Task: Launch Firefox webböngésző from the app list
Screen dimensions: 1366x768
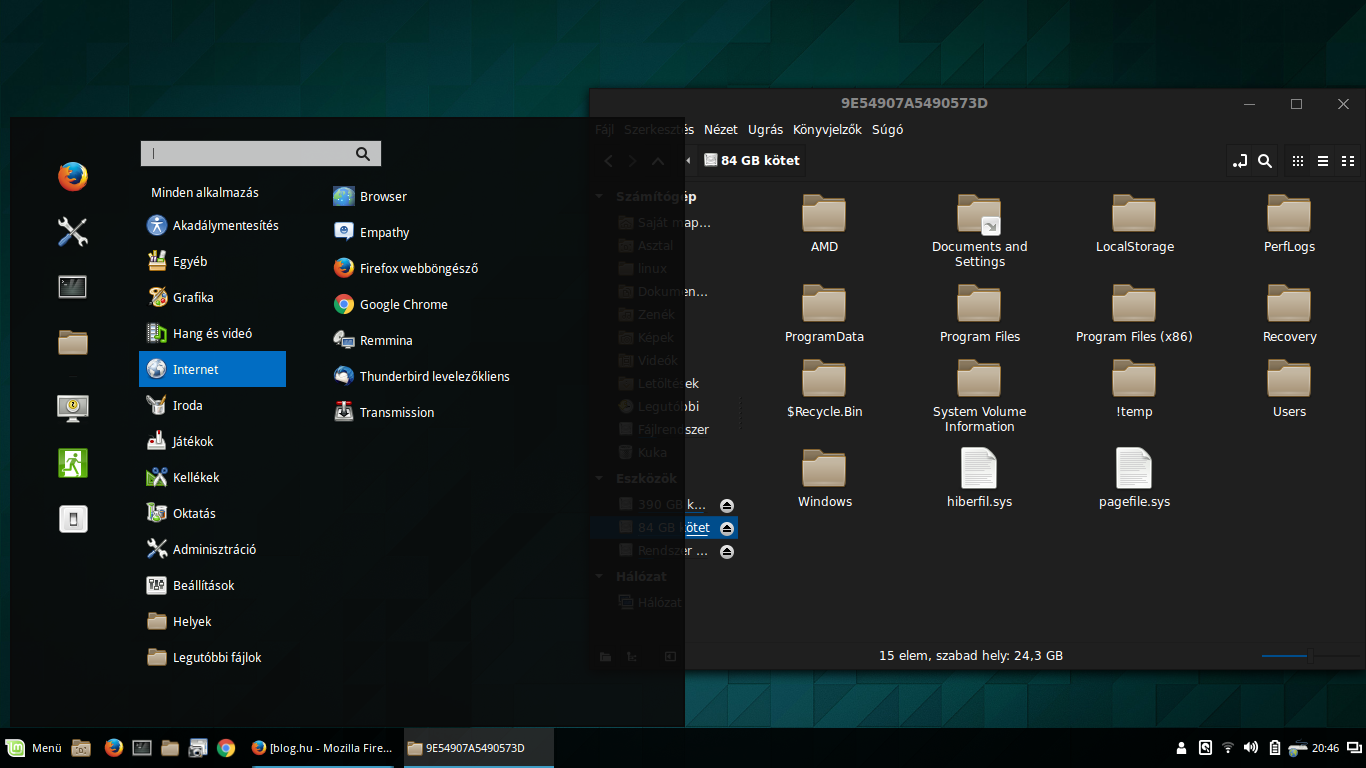Action: click(406, 268)
